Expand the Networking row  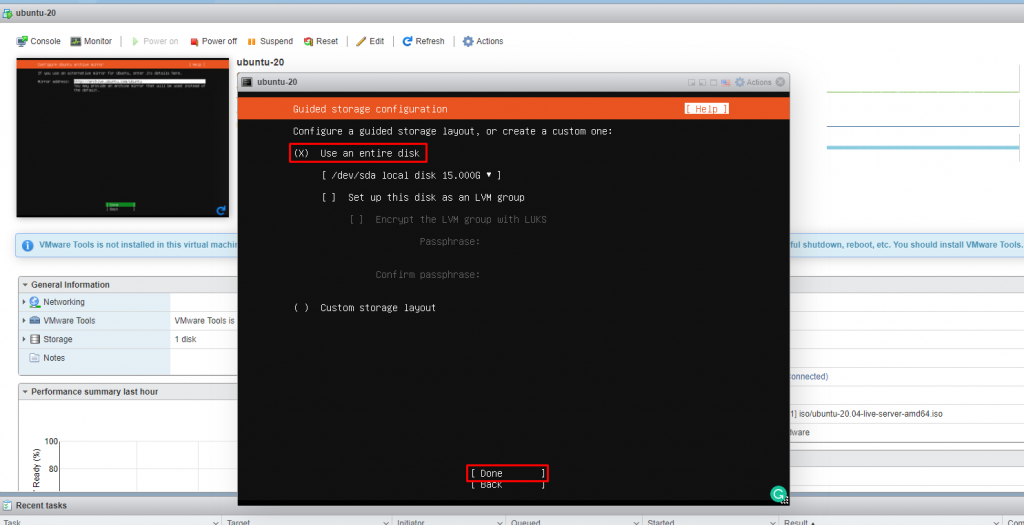[24, 302]
